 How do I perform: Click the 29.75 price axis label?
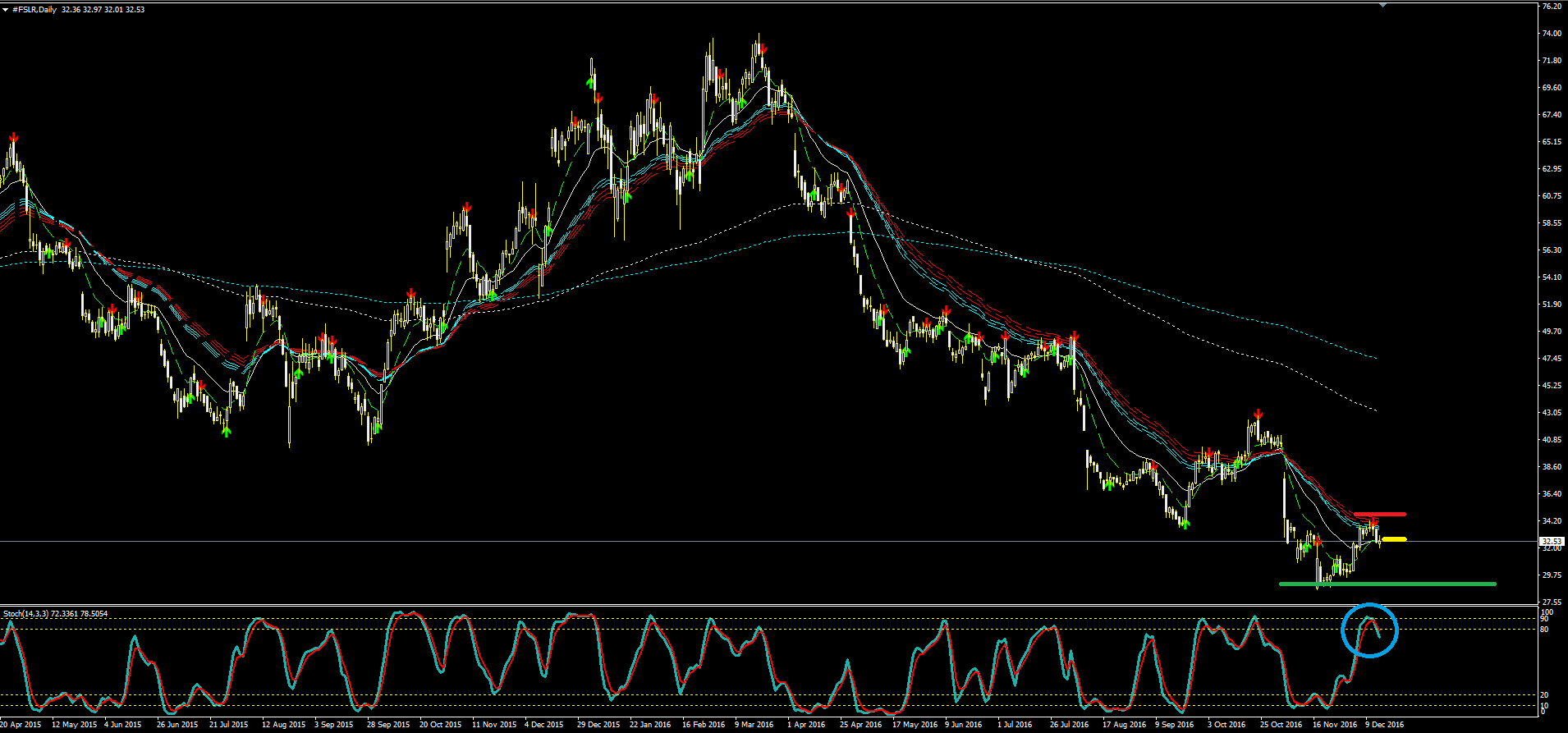[1552, 575]
